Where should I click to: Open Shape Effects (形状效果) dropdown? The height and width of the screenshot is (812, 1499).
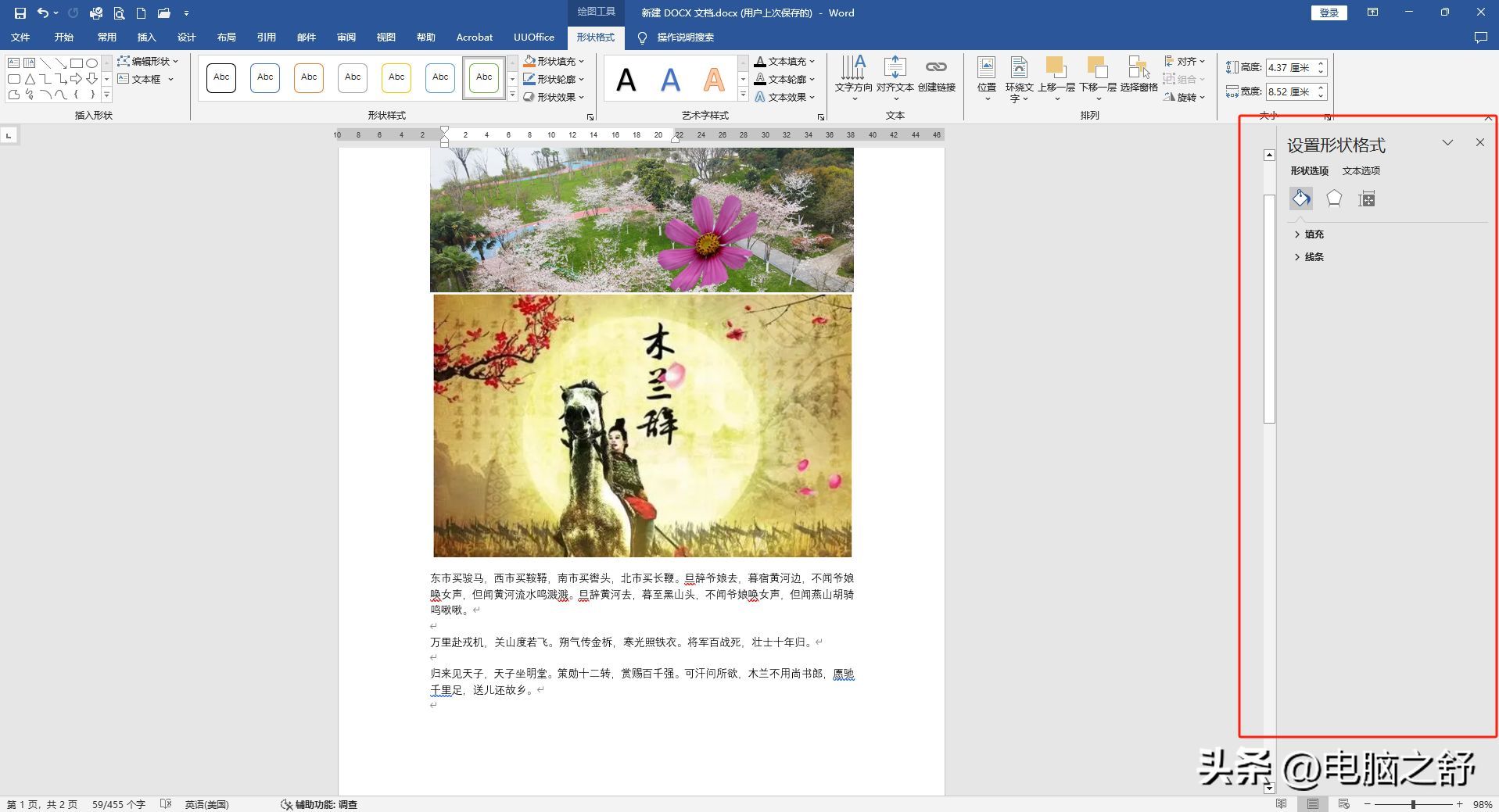click(554, 97)
